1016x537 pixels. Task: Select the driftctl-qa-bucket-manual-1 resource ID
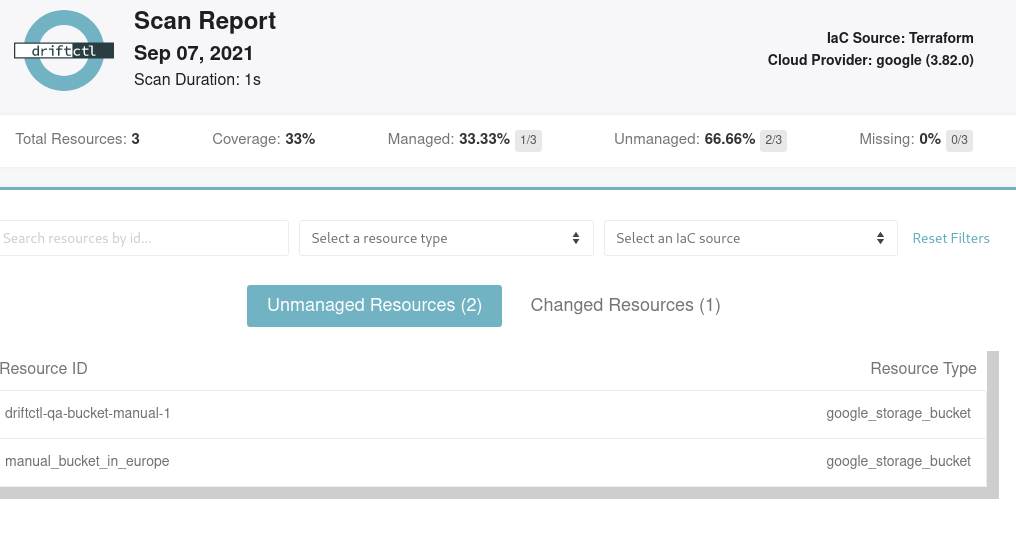tap(87, 413)
